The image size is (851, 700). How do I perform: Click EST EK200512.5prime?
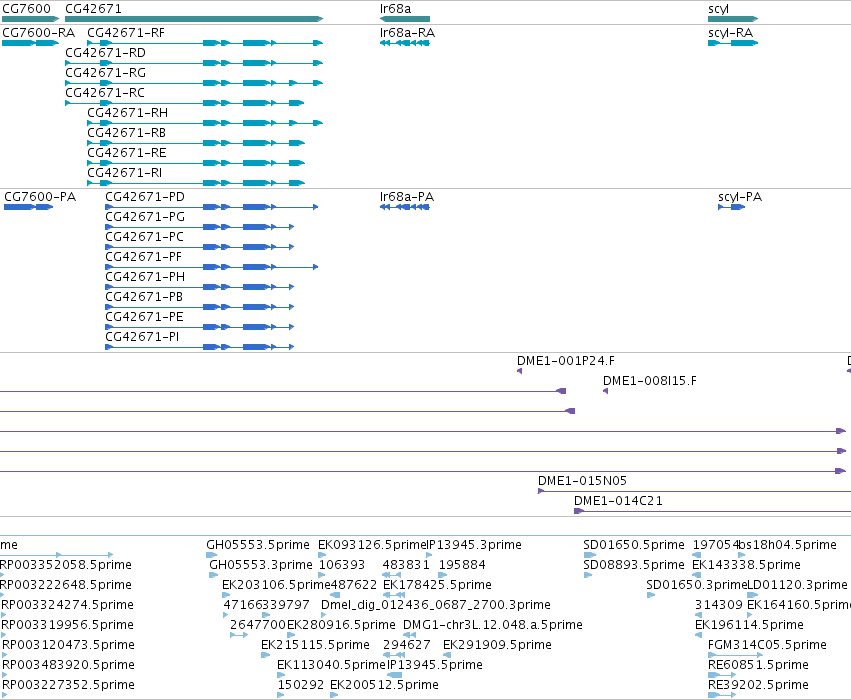click(384, 685)
